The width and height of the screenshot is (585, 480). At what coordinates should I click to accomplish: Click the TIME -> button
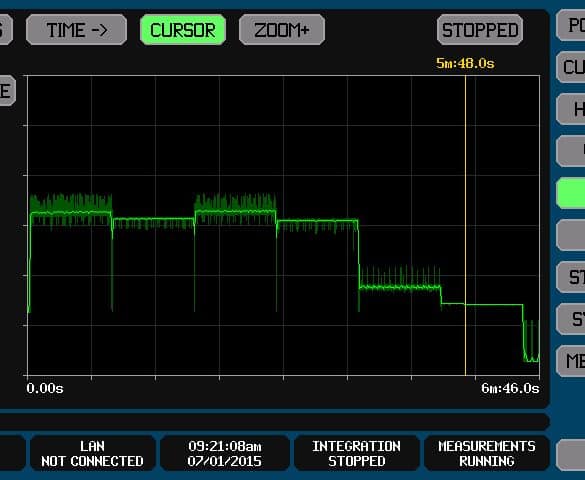tap(76, 30)
